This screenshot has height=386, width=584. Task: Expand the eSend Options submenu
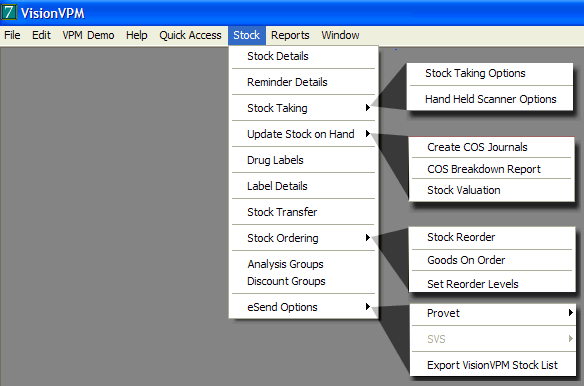[x=304, y=307]
